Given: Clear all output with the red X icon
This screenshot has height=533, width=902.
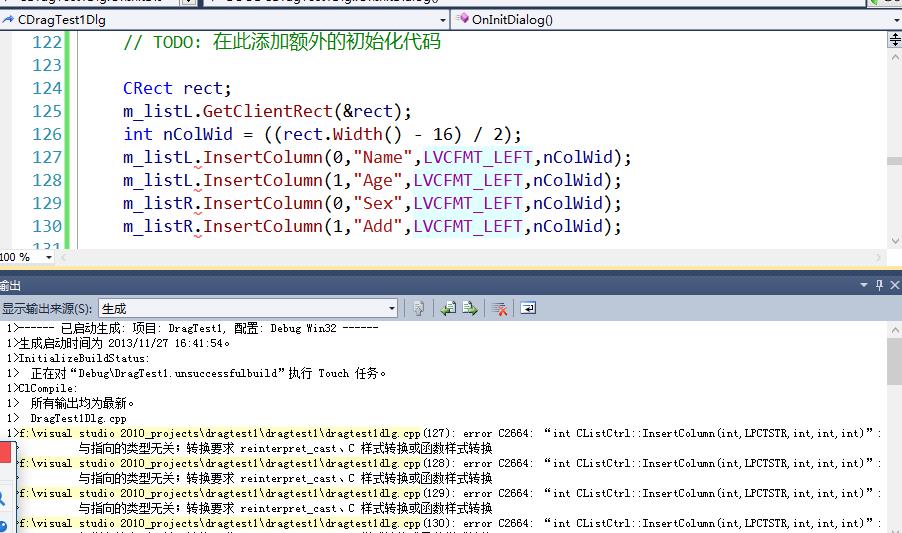Looking at the screenshot, I should pos(499,309).
